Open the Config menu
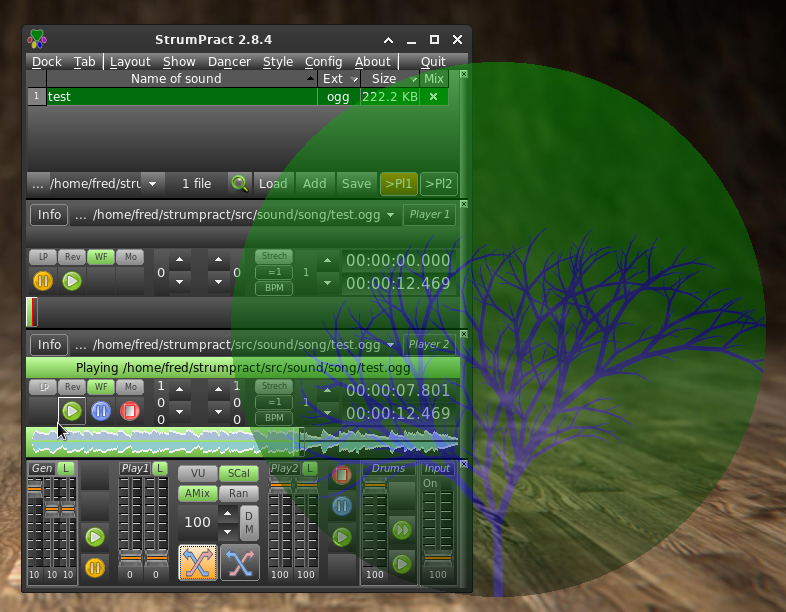Image resolution: width=786 pixels, height=612 pixels. pos(323,62)
